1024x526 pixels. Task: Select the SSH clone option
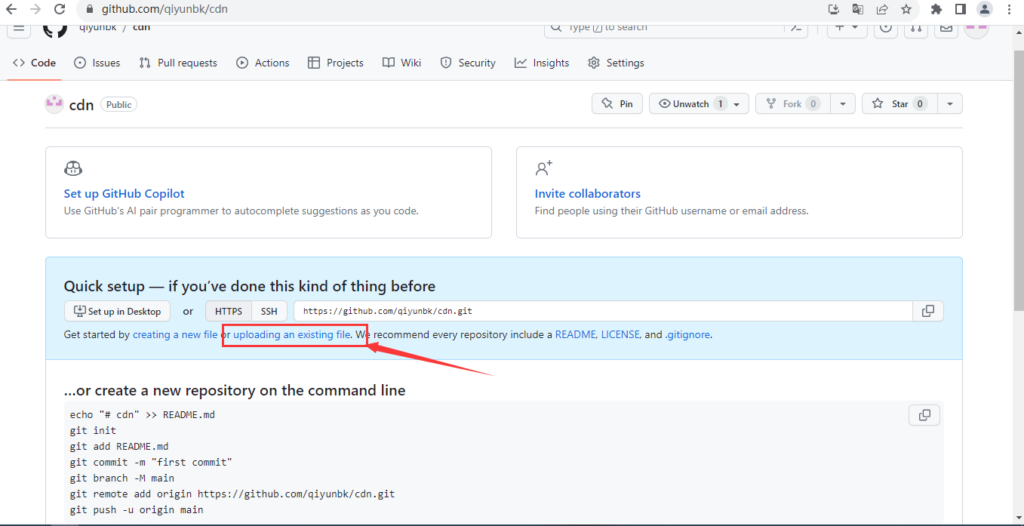(269, 311)
